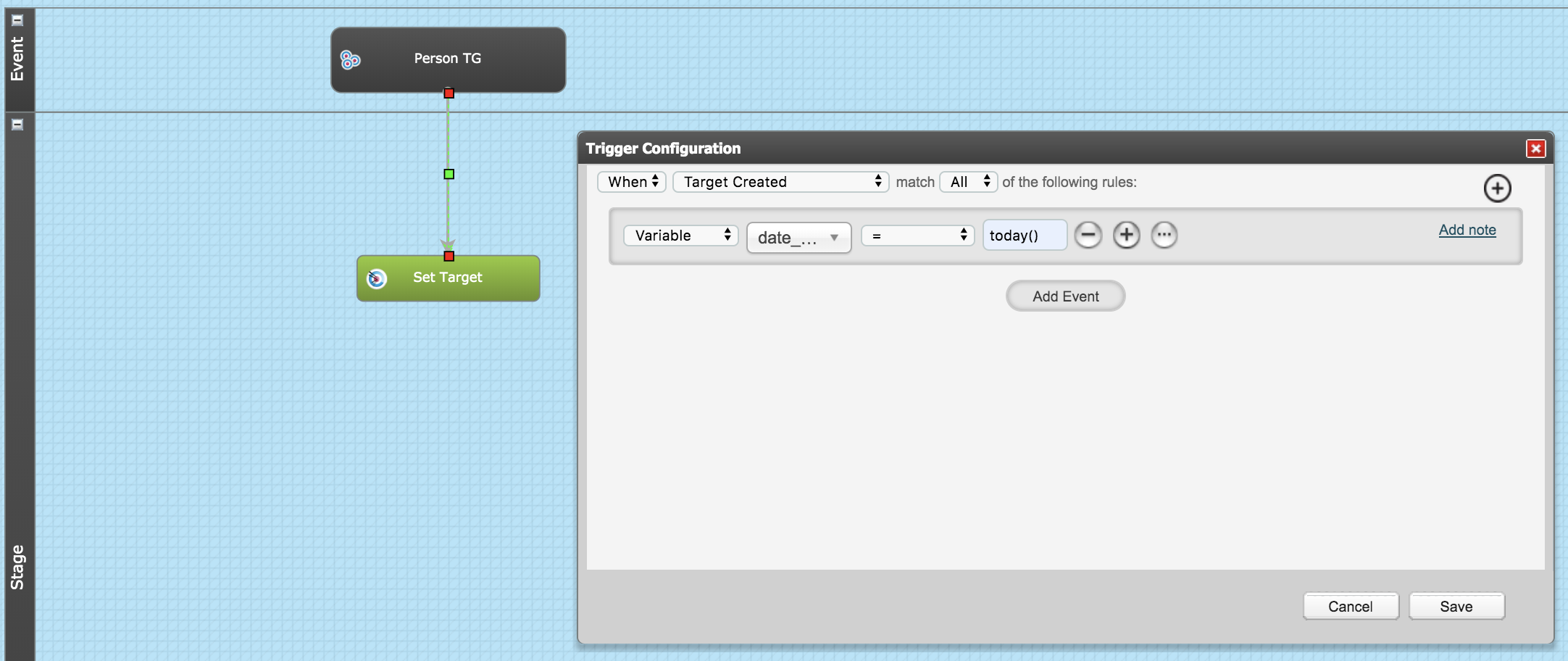Click the today() value field
This screenshot has width=1568, height=661.
1025,236
